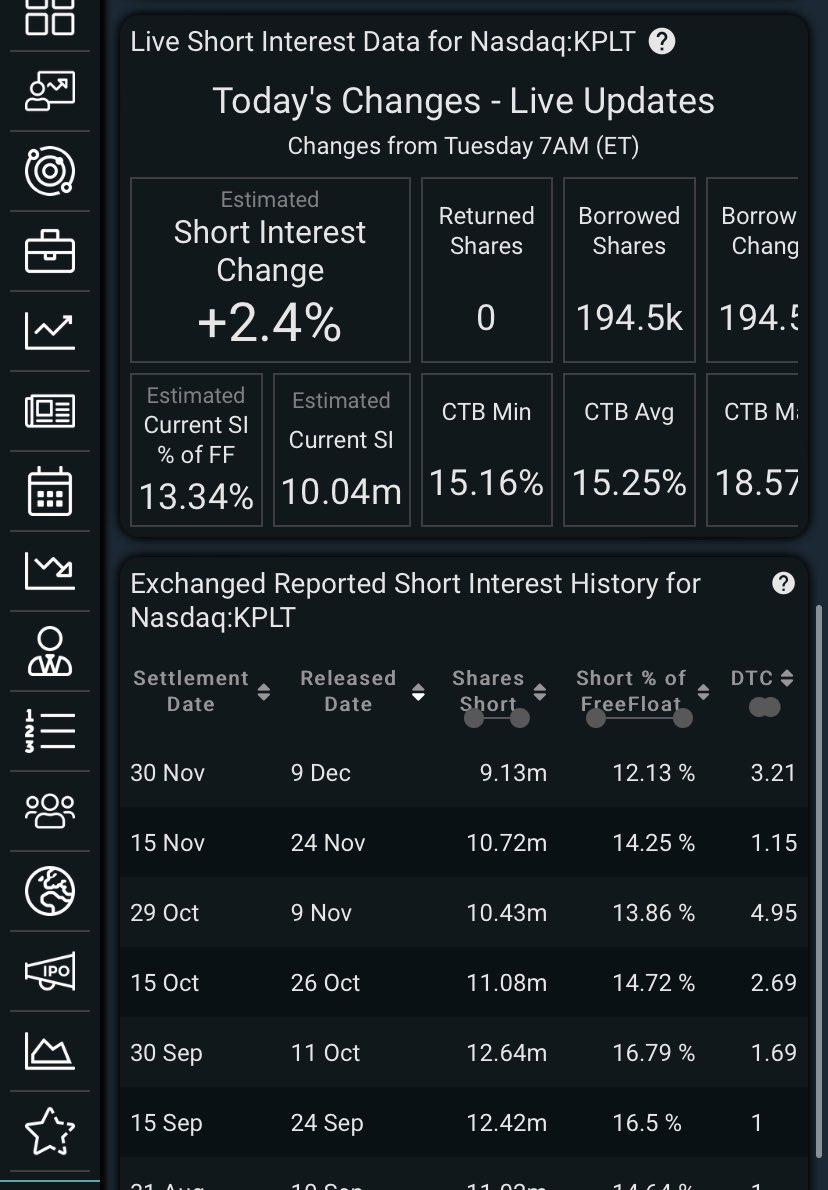Open help for Live Short Interest Data
This screenshot has height=1190, width=828.
point(662,41)
